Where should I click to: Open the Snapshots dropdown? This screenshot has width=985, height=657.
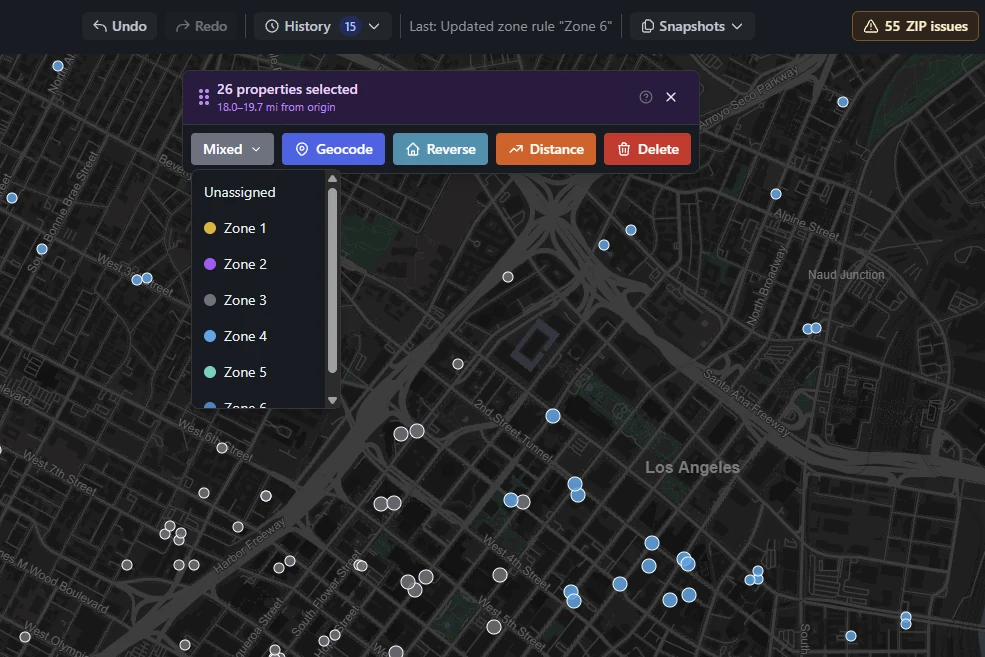pos(692,26)
